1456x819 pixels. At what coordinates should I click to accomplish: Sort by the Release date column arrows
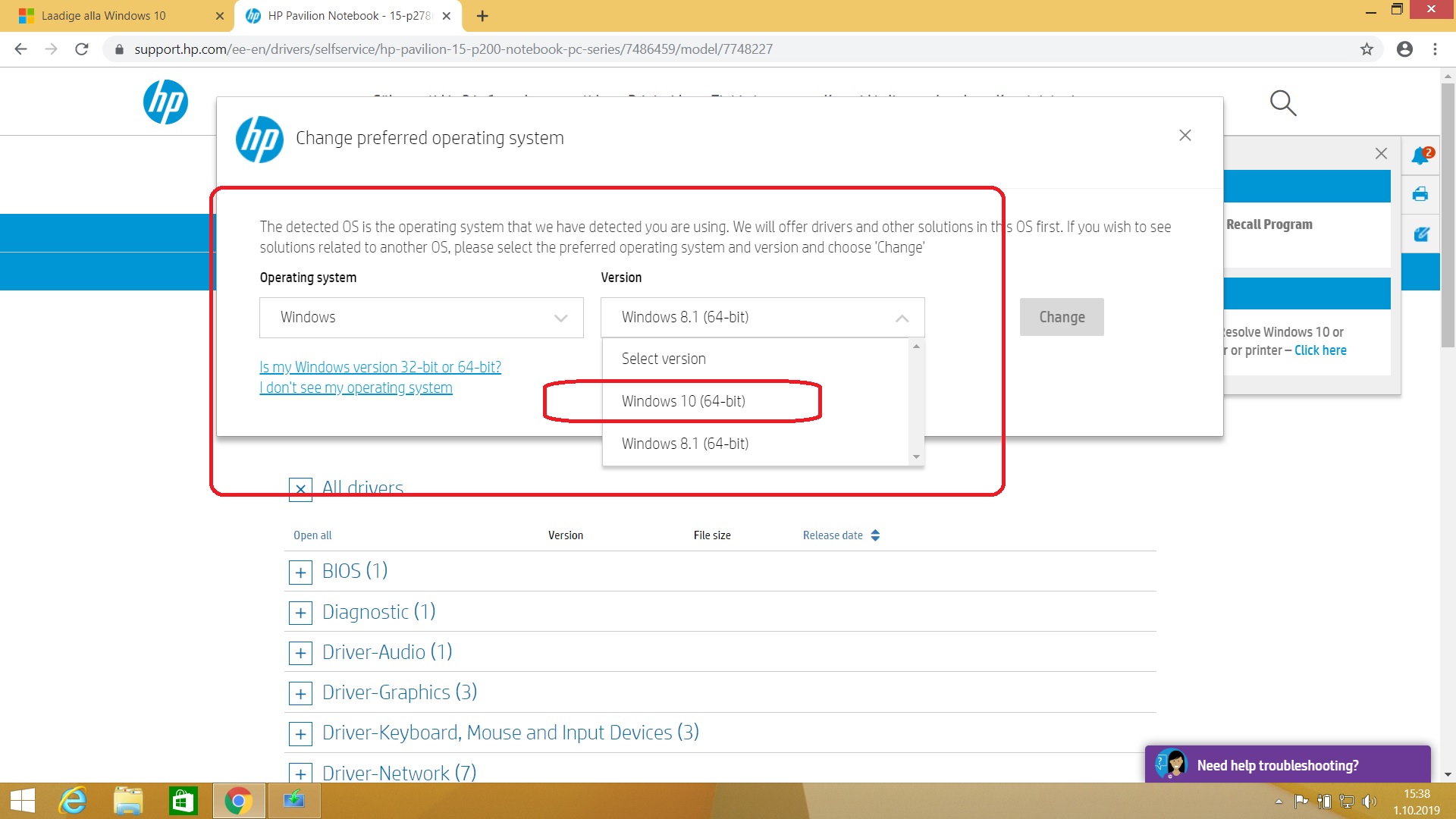(x=875, y=535)
